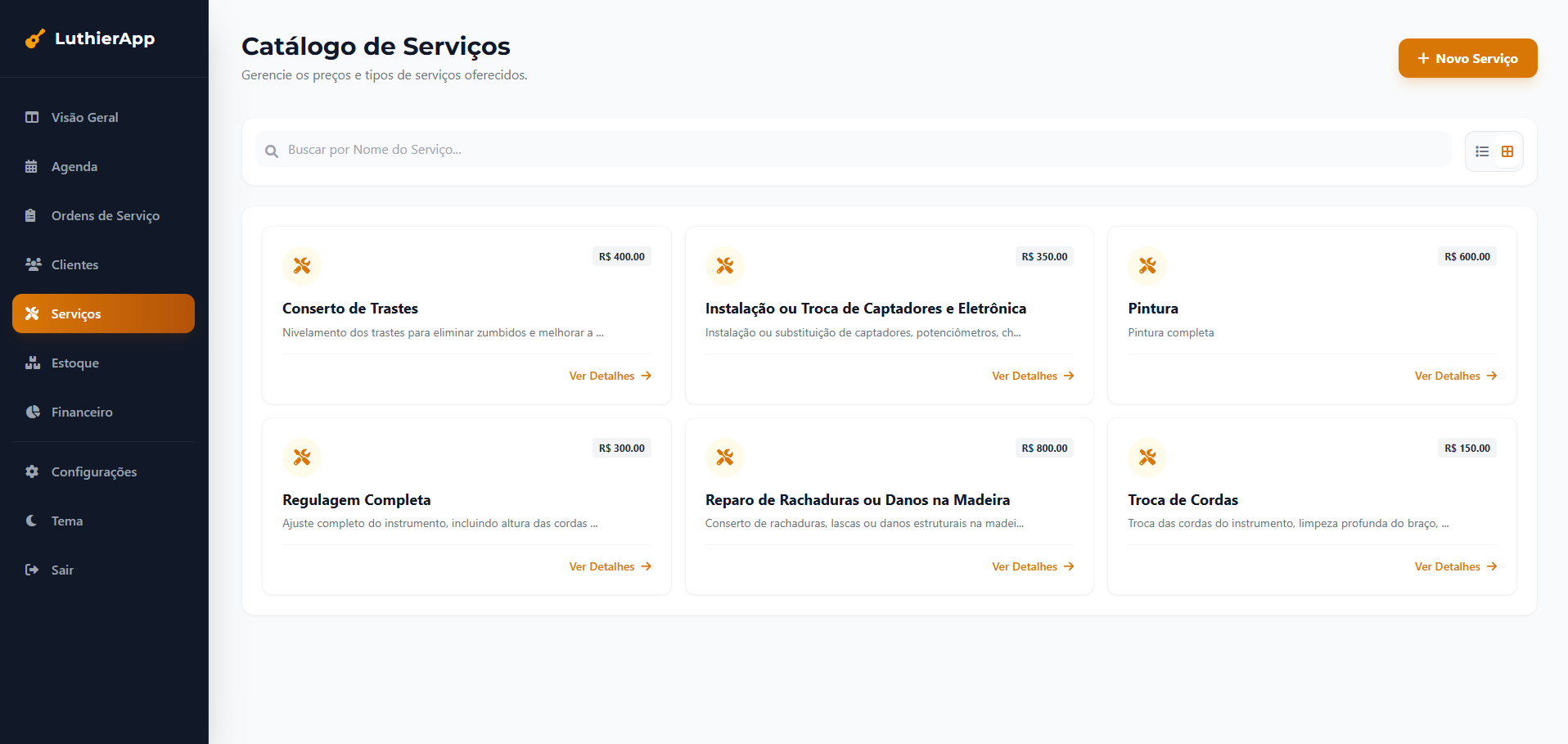This screenshot has width=1568, height=744.
Task: Click the tools icon on Pintura card
Action: (x=1147, y=266)
